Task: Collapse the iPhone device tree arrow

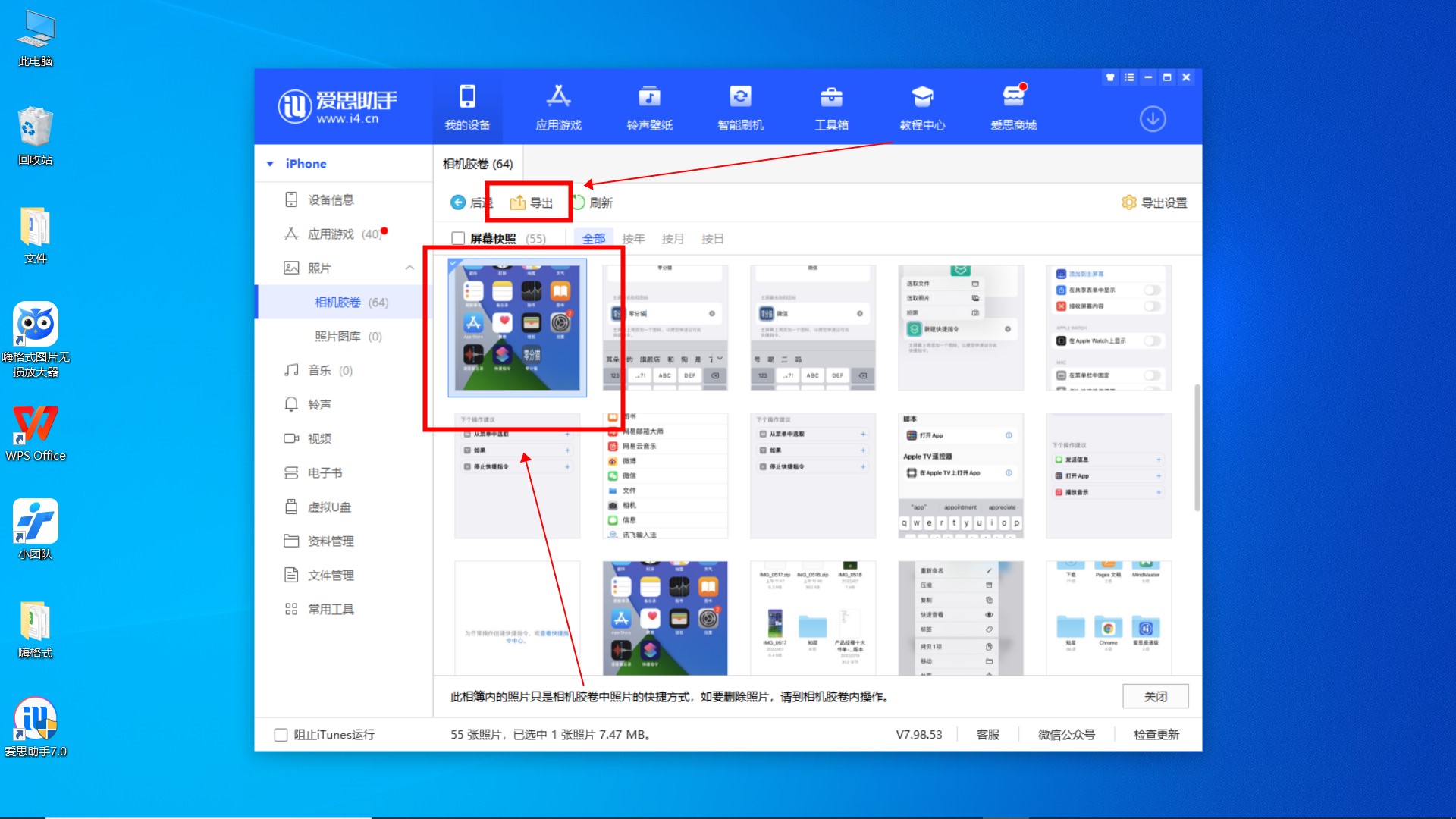Action: click(270, 164)
